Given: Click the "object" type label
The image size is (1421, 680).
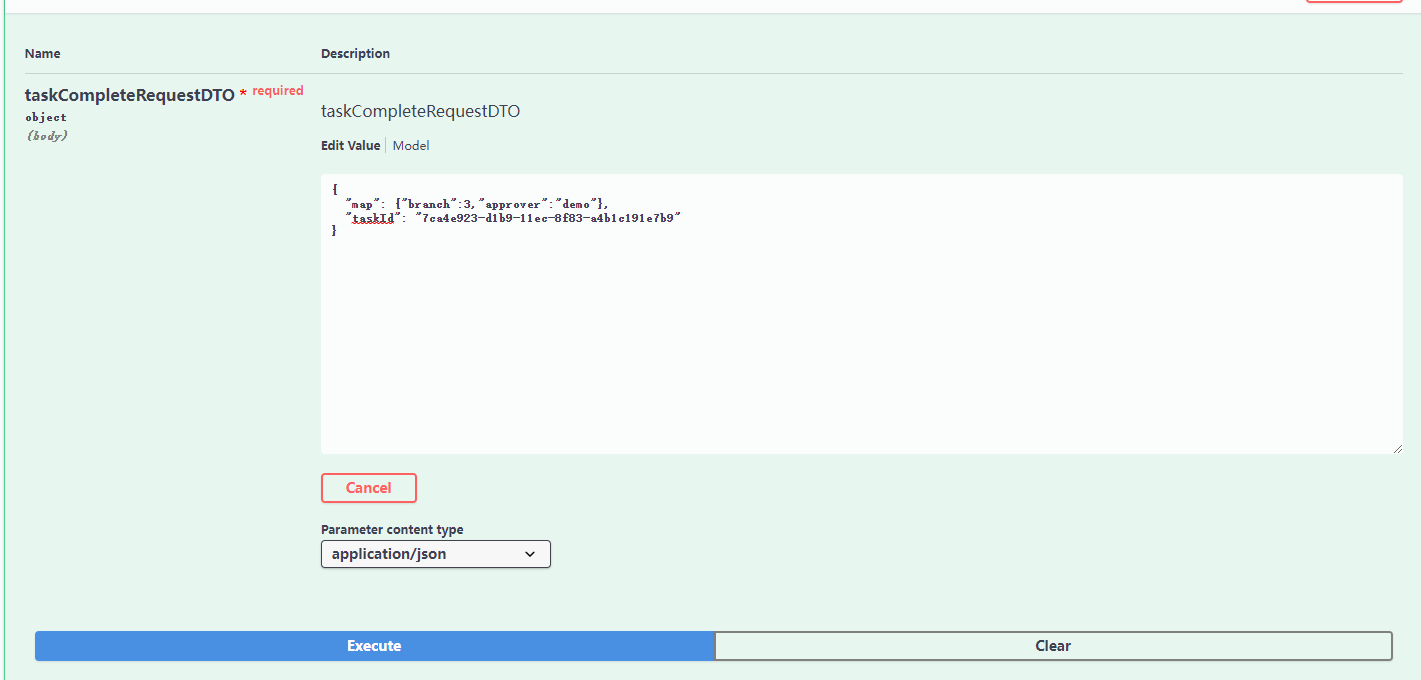Looking at the screenshot, I should click(x=46, y=118).
